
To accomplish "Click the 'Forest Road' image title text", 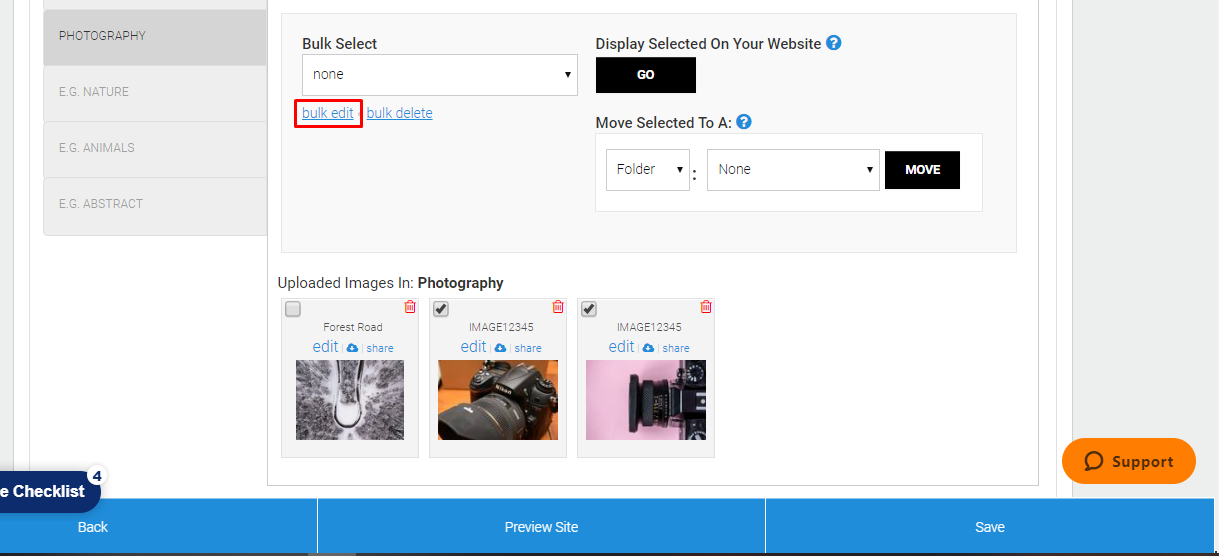I will tap(353, 327).
